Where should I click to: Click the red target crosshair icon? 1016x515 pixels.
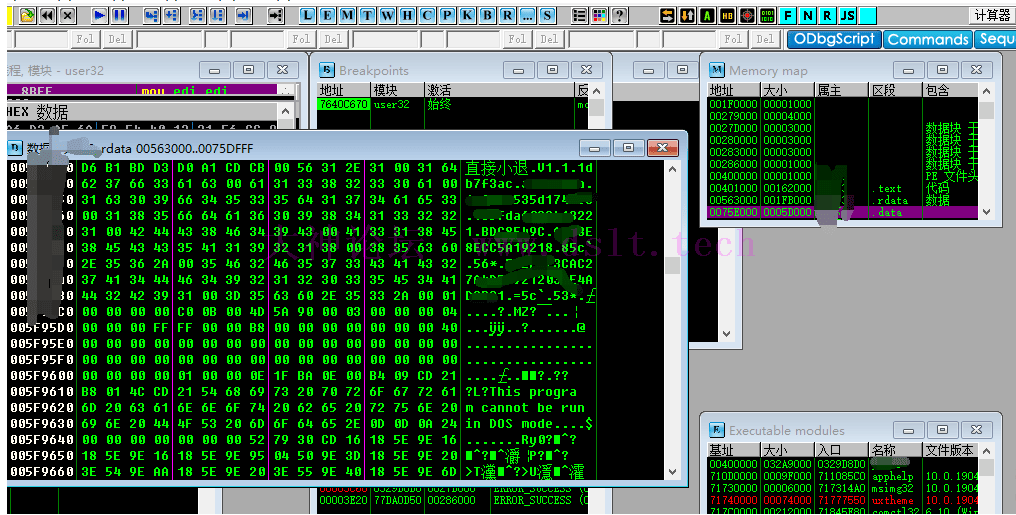point(747,15)
